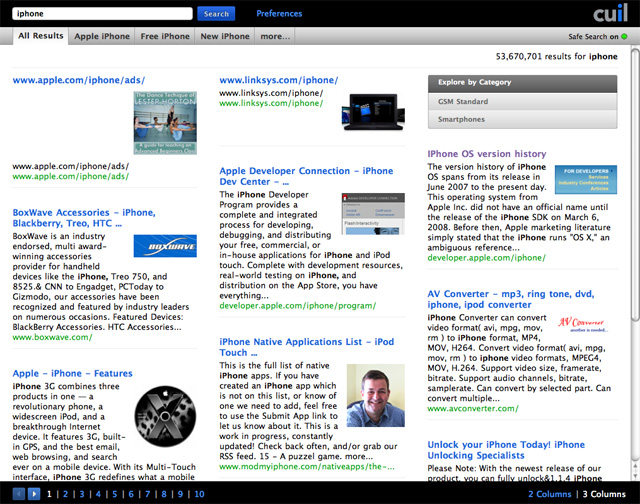The width and height of the screenshot is (640, 504).
Task: Go to results page 1
Action: (49, 494)
